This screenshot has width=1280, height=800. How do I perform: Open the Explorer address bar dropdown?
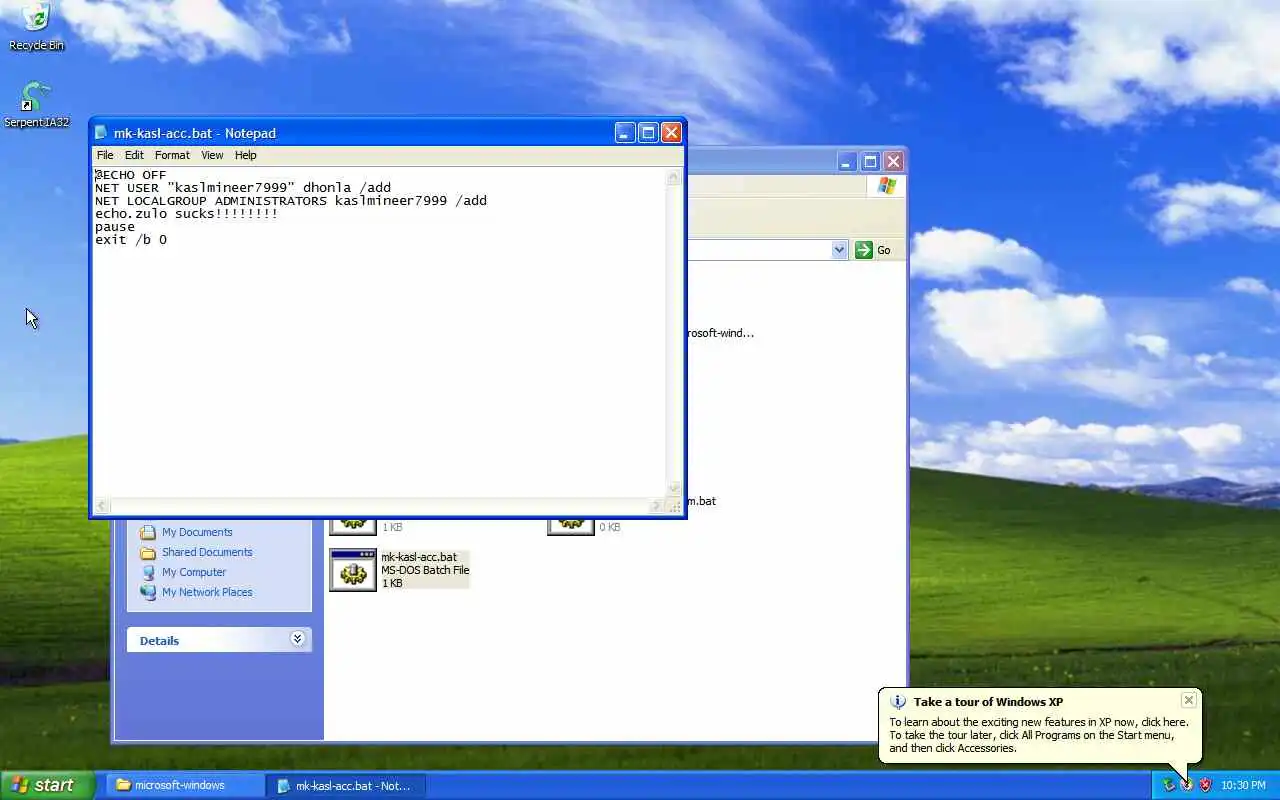coord(839,250)
